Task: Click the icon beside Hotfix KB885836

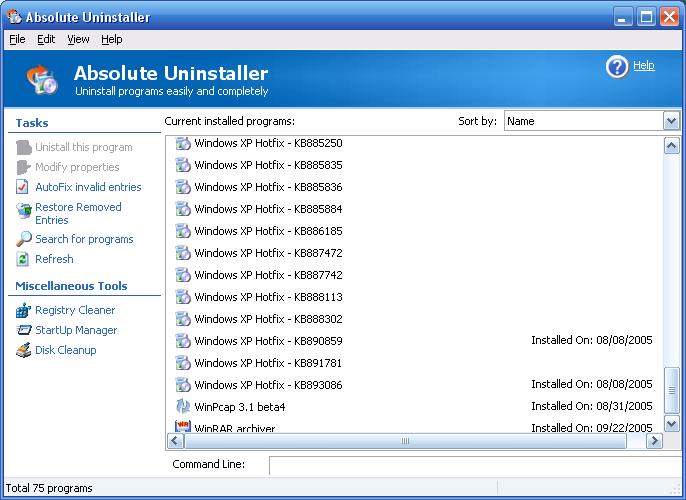Action: point(183,187)
